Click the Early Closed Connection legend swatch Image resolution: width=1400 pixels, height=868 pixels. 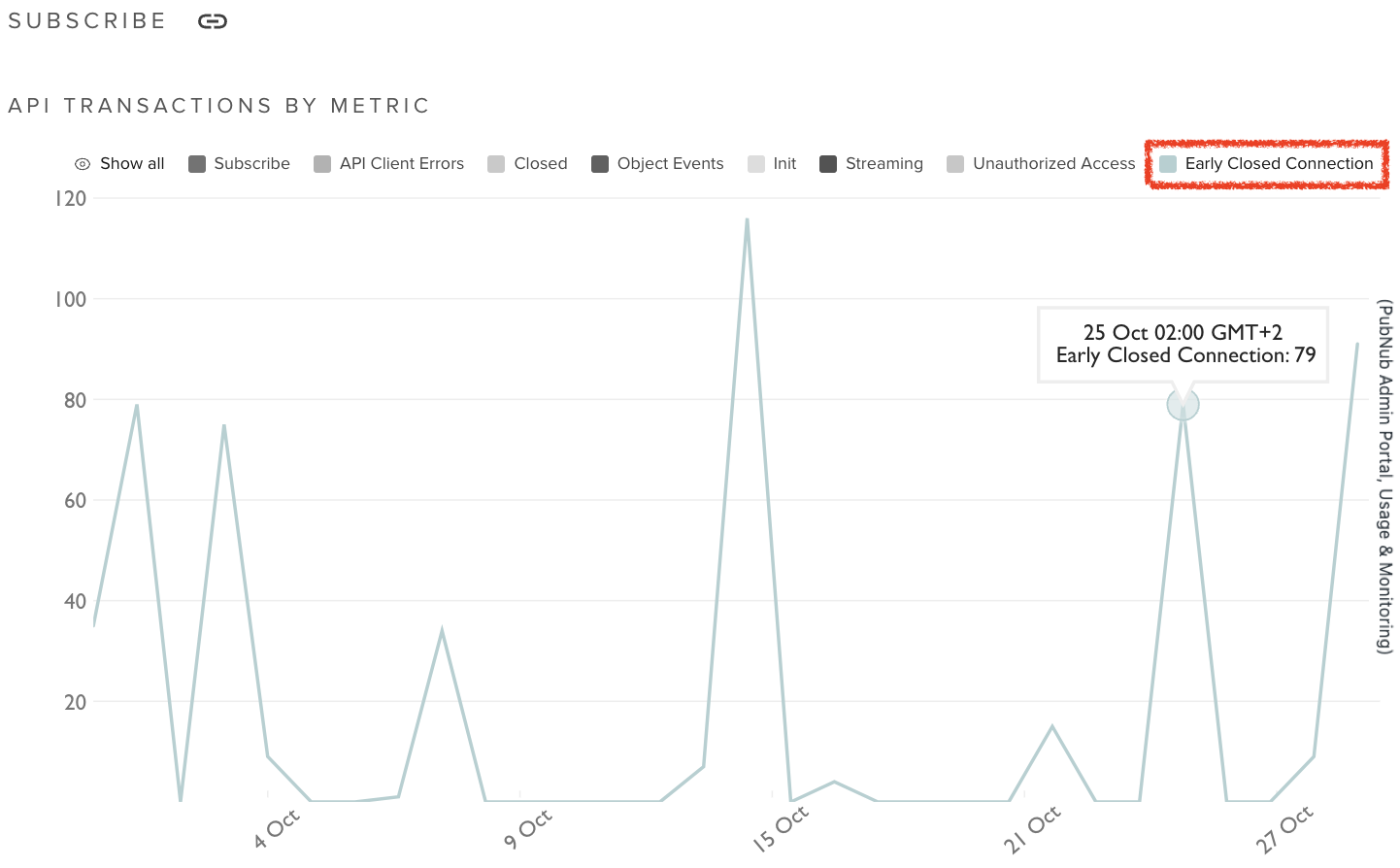(x=1168, y=164)
